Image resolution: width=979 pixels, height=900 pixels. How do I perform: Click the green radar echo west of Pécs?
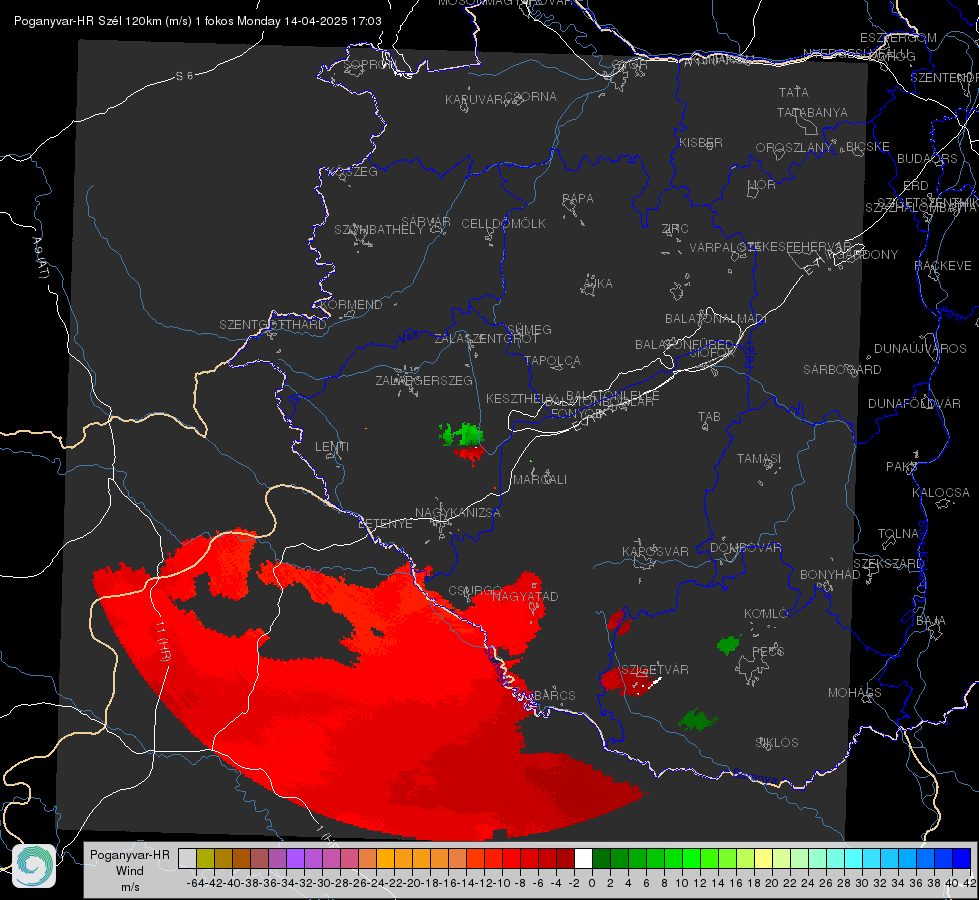(x=728, y=645)
